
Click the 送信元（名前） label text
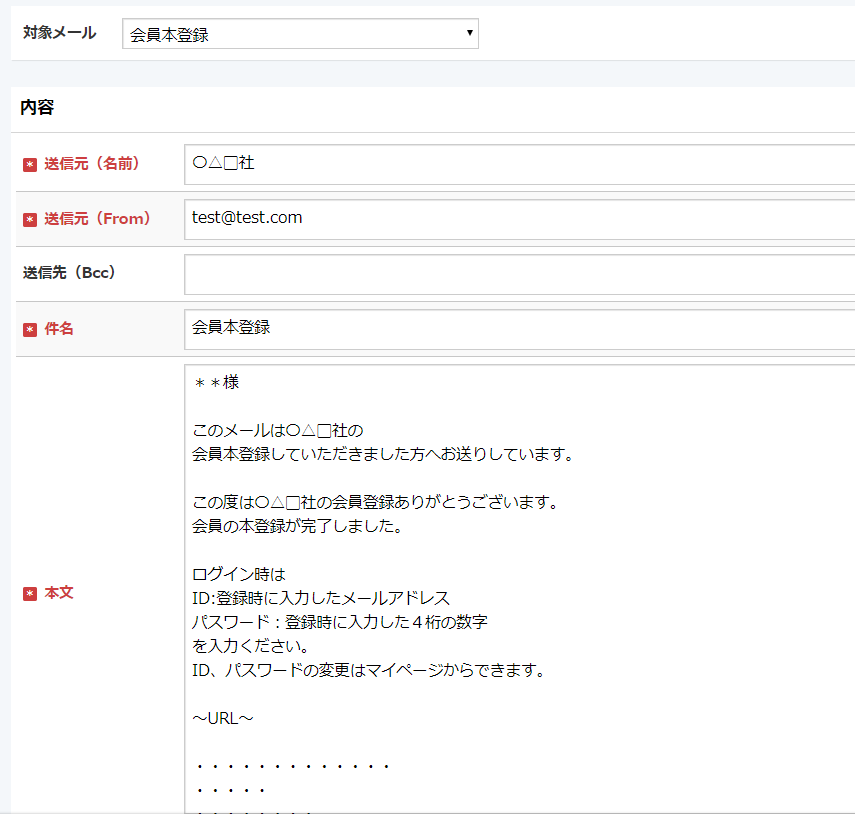click(92, 164)
